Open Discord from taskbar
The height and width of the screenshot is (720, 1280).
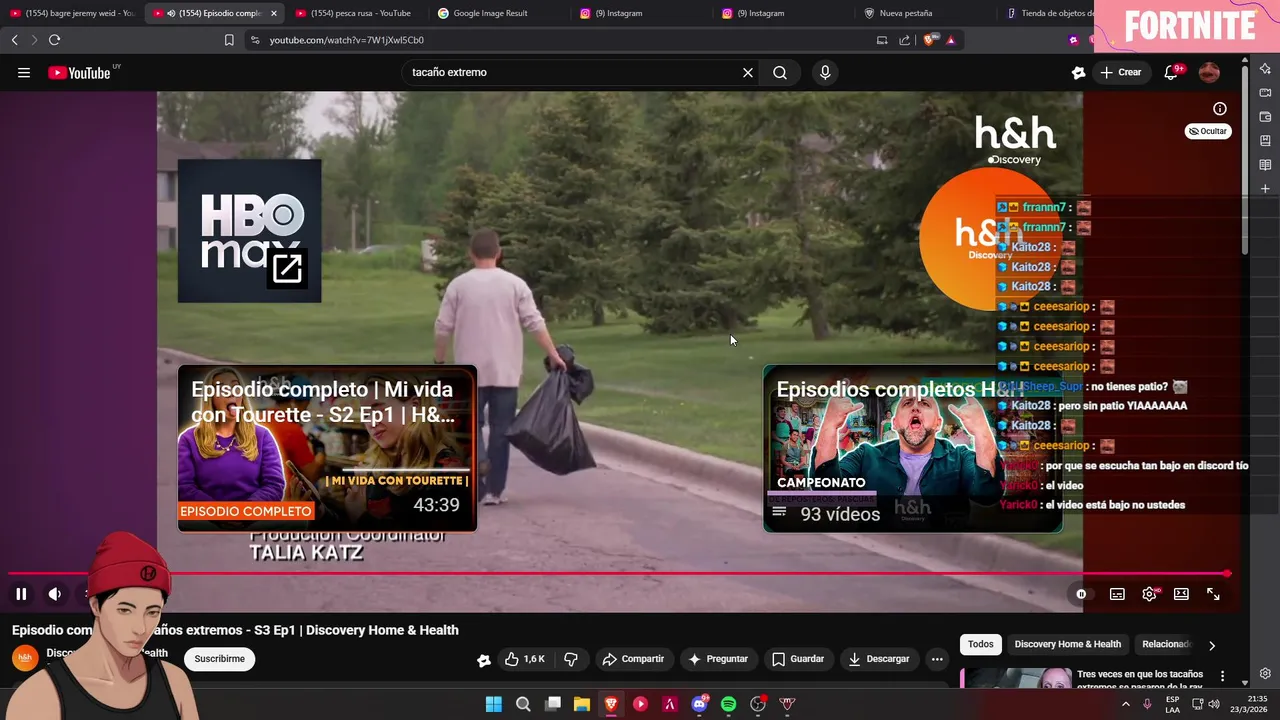click(x=700, y=704)
